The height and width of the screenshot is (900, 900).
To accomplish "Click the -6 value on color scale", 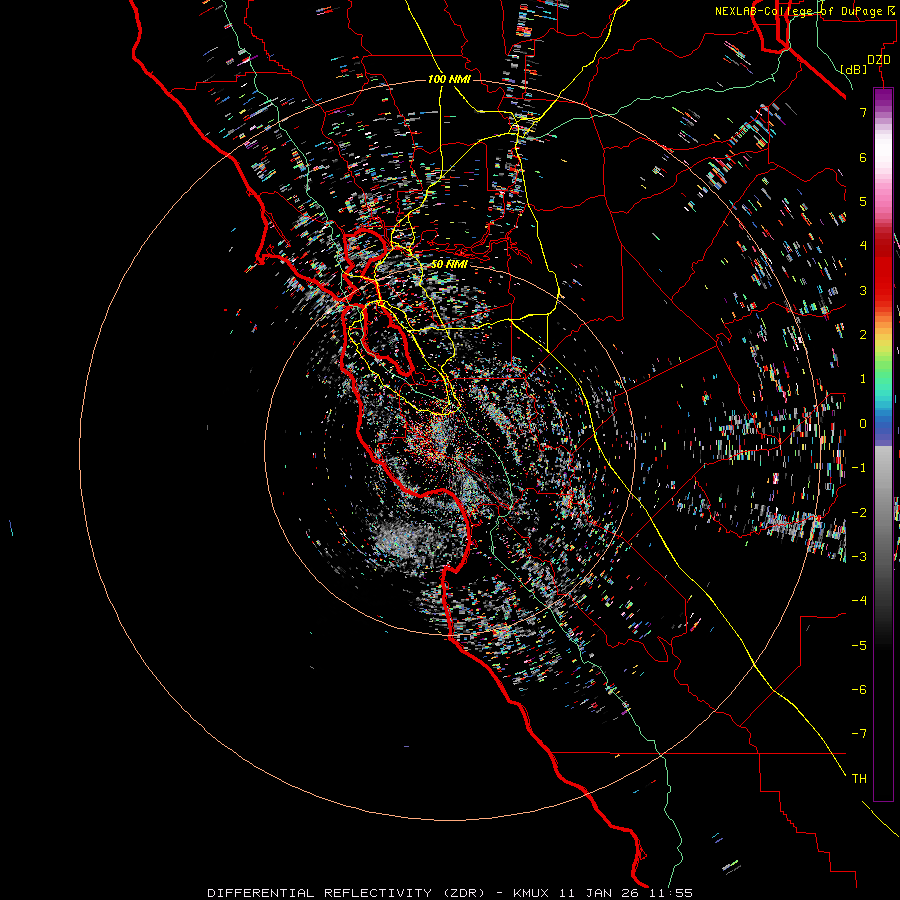I will (859, 689).
